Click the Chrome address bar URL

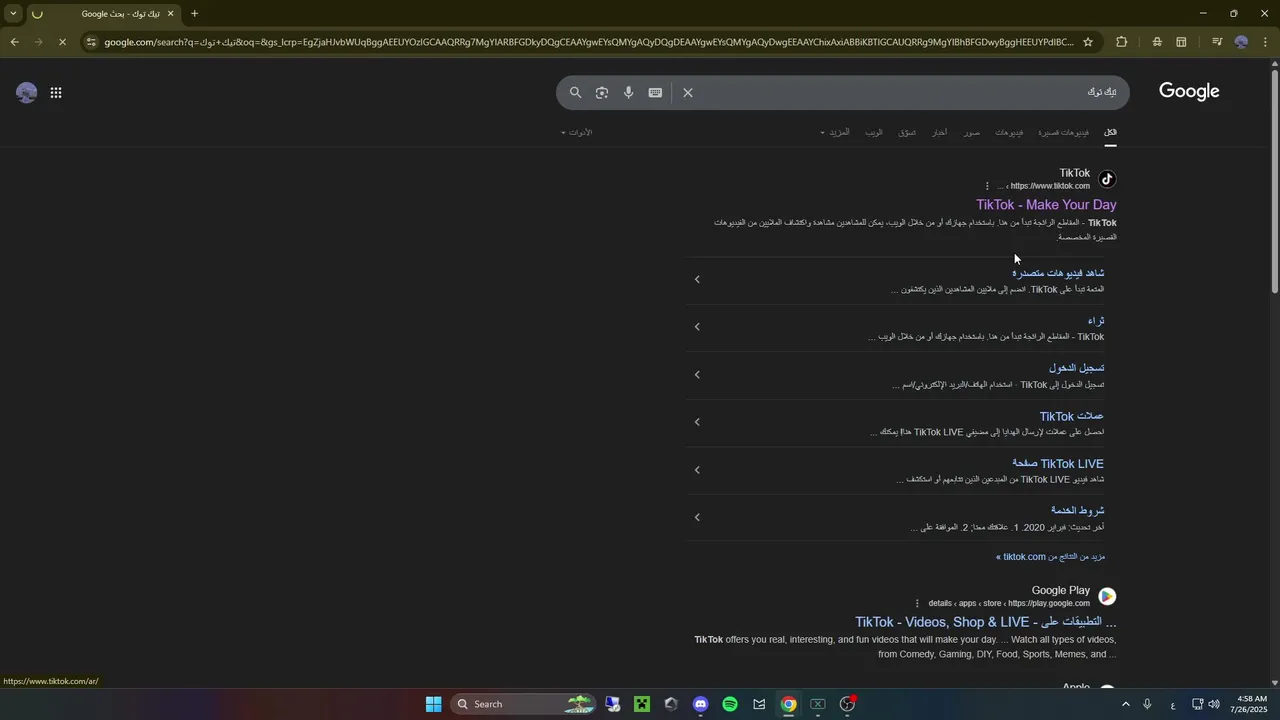588,42
